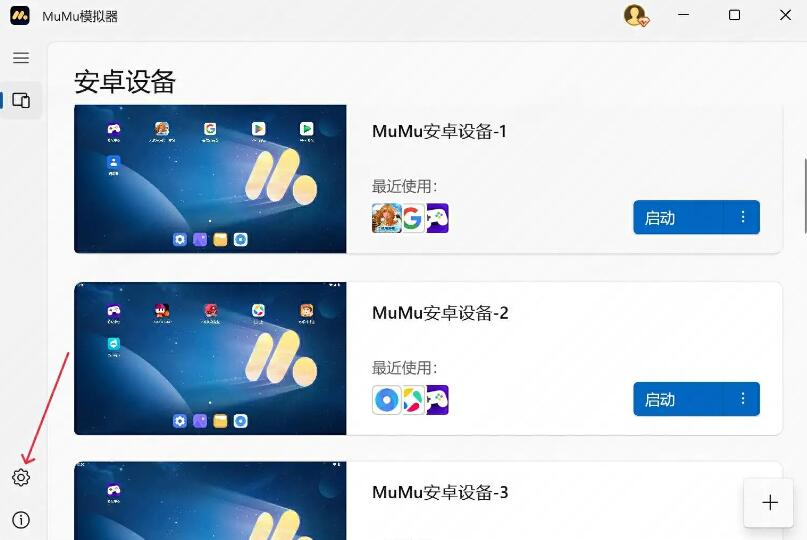Open blue circle browser icon under device-2 recent
Screen dimensions: 807x540
(x=387, y=400)
